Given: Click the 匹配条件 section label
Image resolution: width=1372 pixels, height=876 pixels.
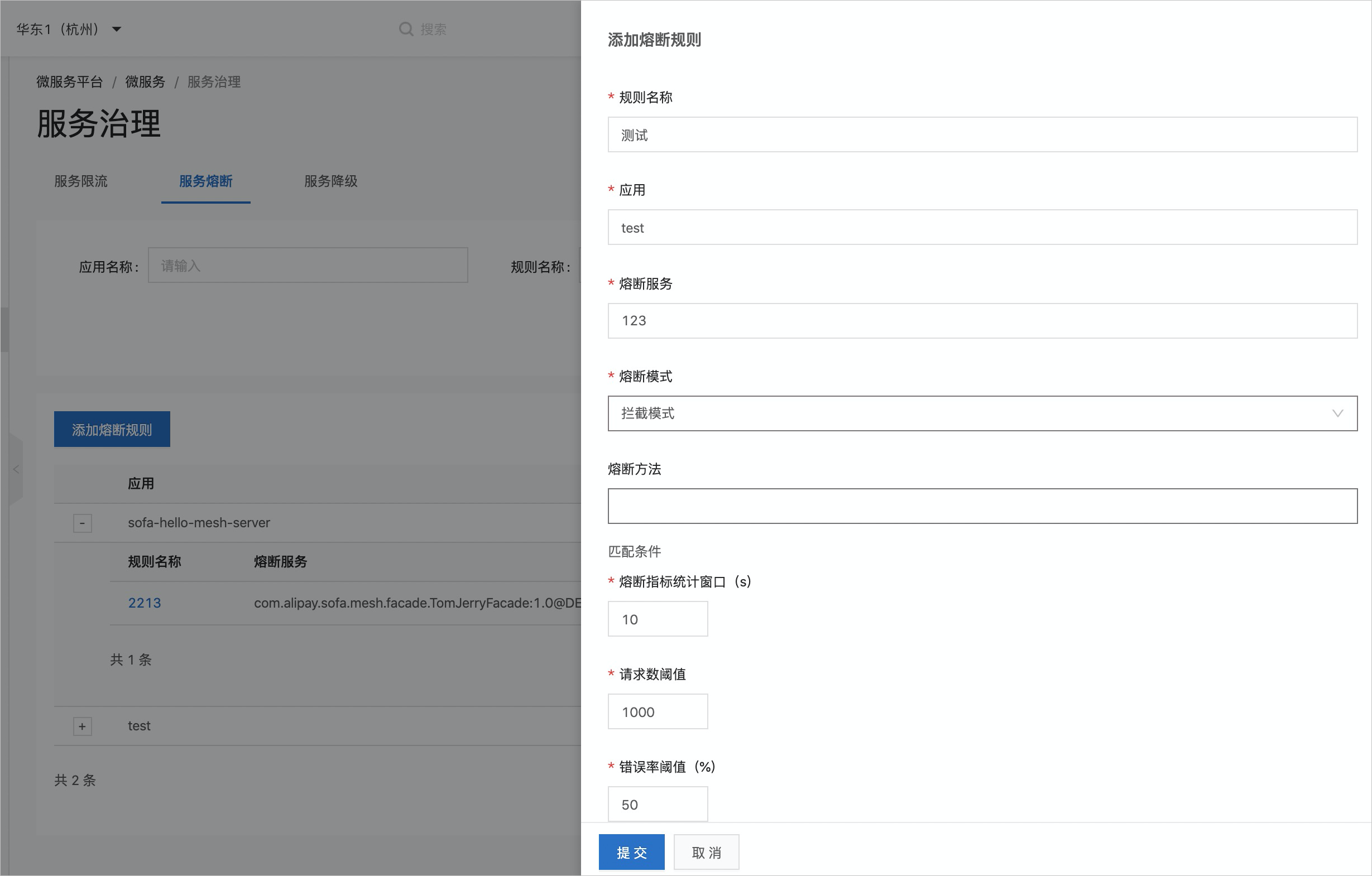Looking at the screenshot, I should [x=635, y=551].
